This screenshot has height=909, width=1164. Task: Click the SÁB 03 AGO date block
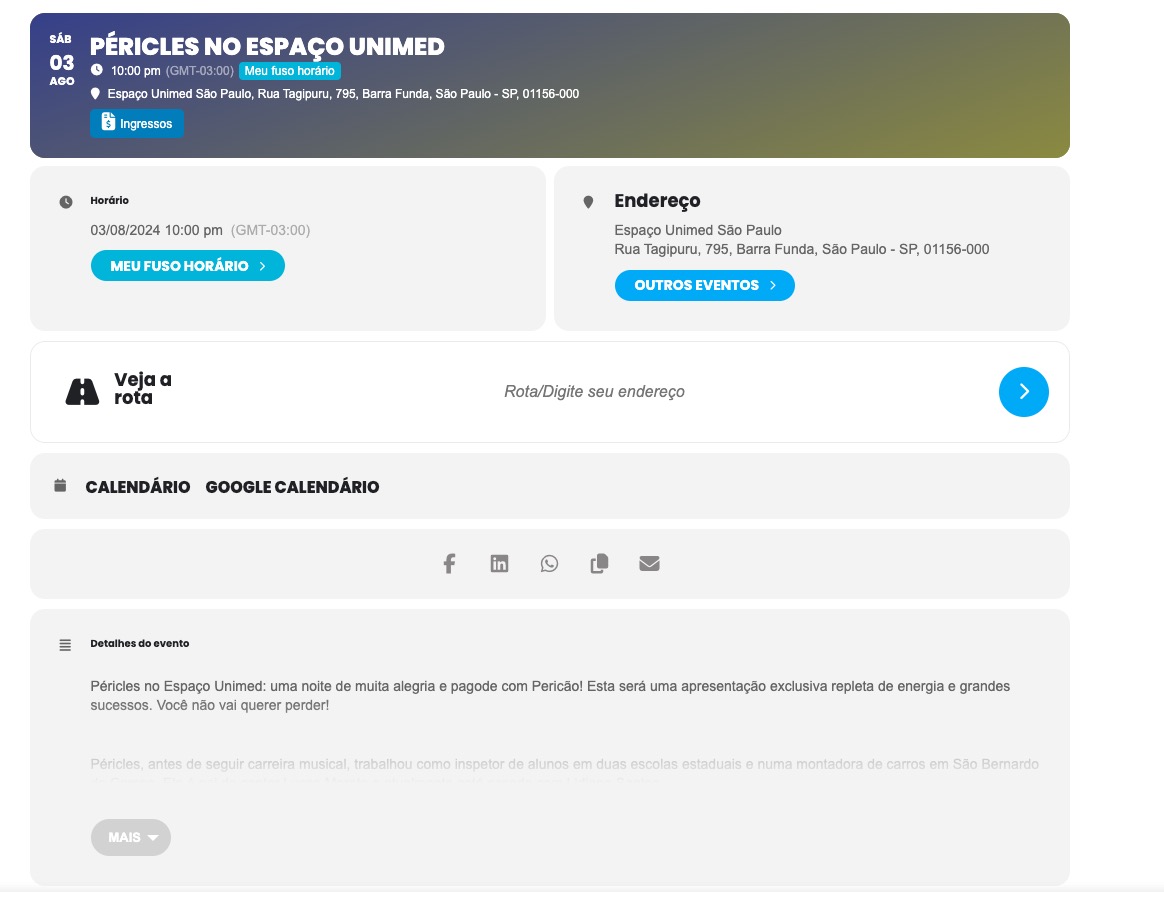[x=62, y=60]
